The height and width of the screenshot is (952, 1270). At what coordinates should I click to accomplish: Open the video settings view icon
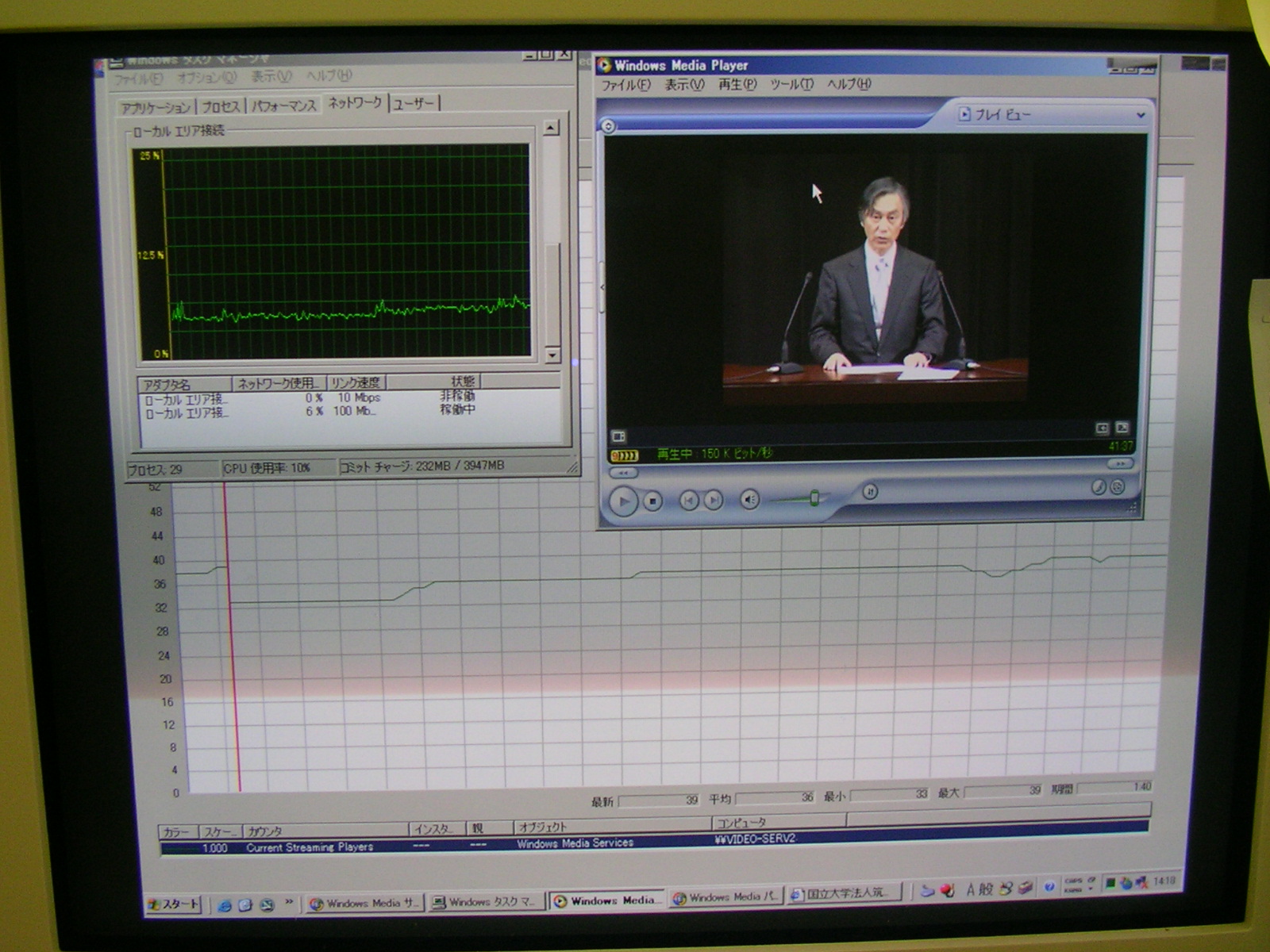618,436
